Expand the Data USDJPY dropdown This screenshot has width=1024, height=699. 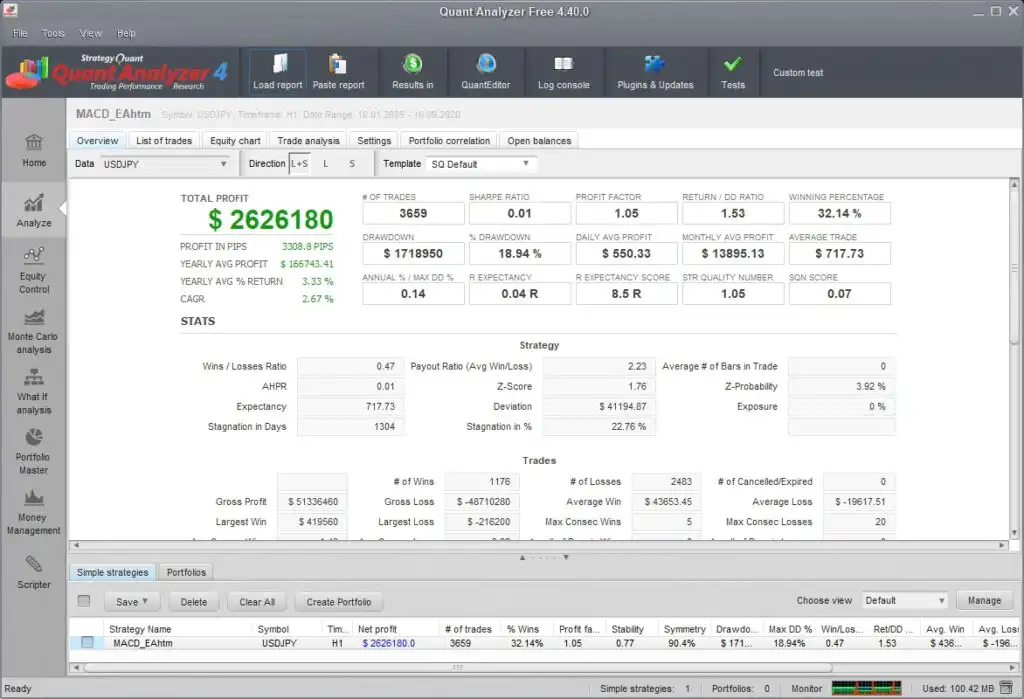[x=165, y=164]
